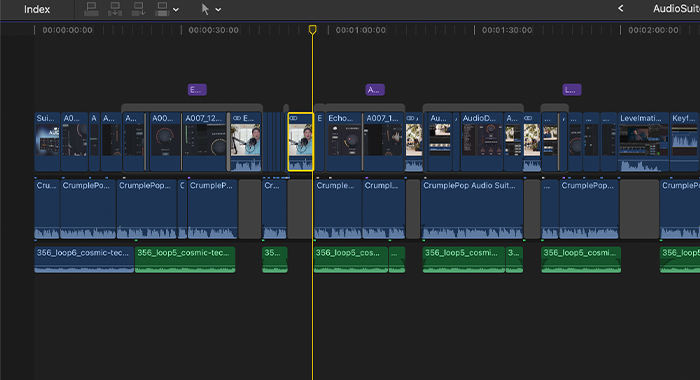Connect clip to primary storyline icon
This screenshot has height=380, width=700.
pos(91,9)
